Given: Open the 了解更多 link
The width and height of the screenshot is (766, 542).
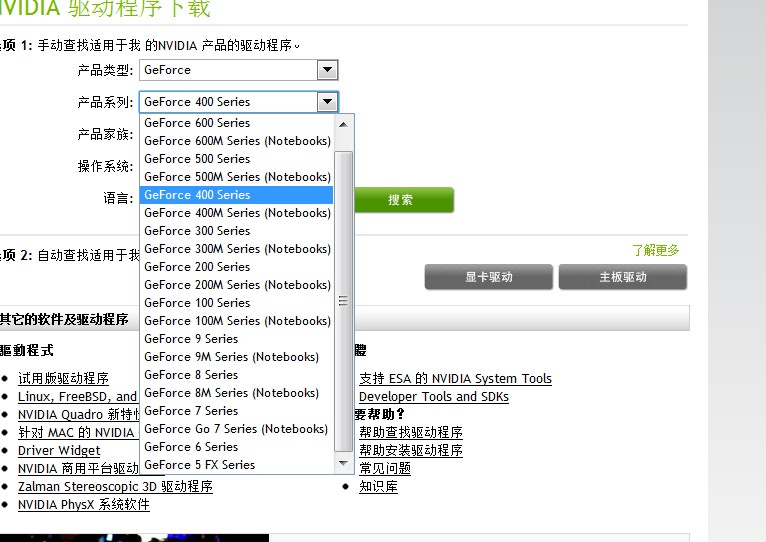Looking at the screenshot, I should [656, 250].
